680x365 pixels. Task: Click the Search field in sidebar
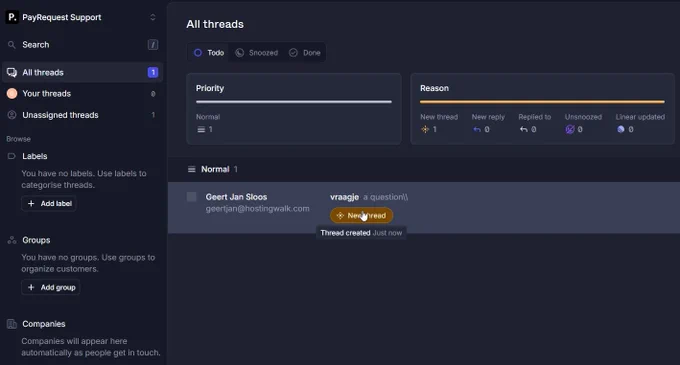click(x=82, y=45)
